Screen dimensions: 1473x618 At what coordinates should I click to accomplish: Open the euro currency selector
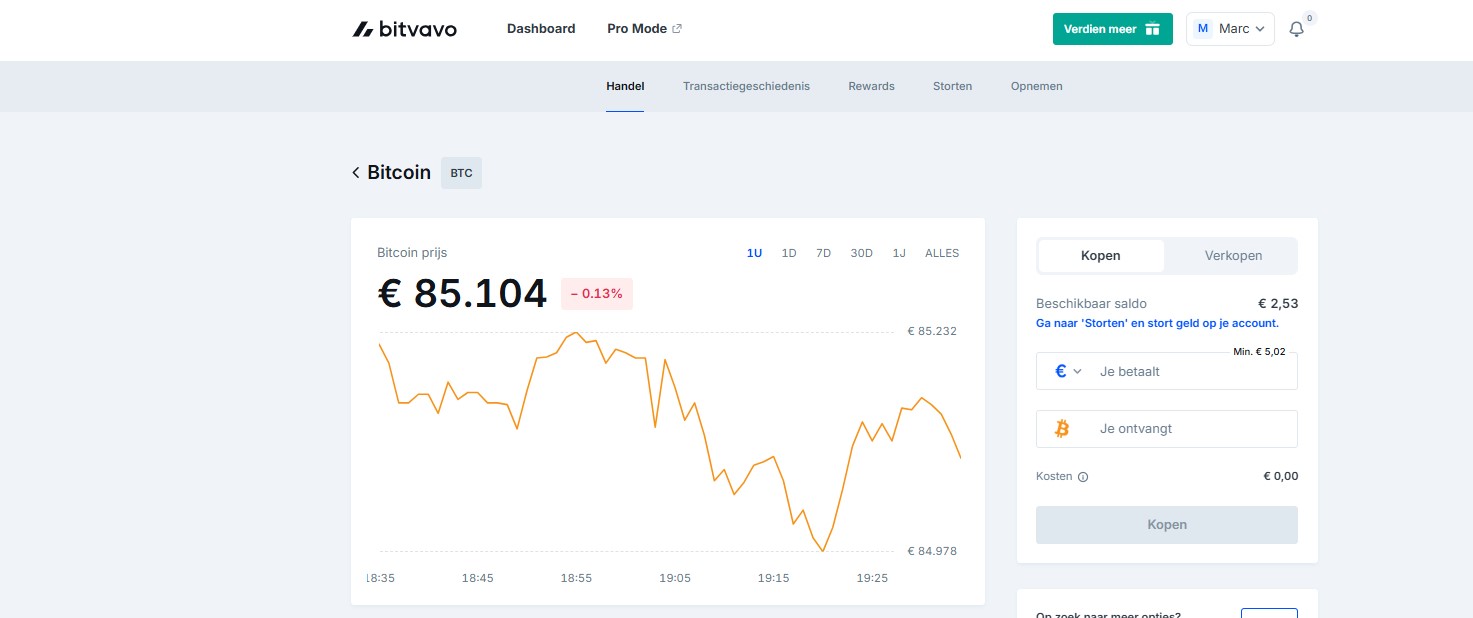point(1068,371)
